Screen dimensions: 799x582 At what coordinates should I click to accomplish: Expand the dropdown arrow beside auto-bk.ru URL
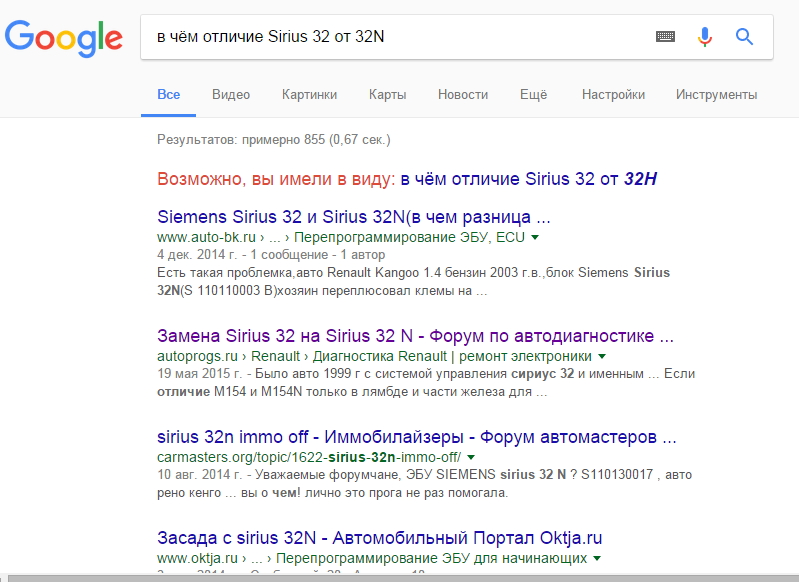[535, 237]
